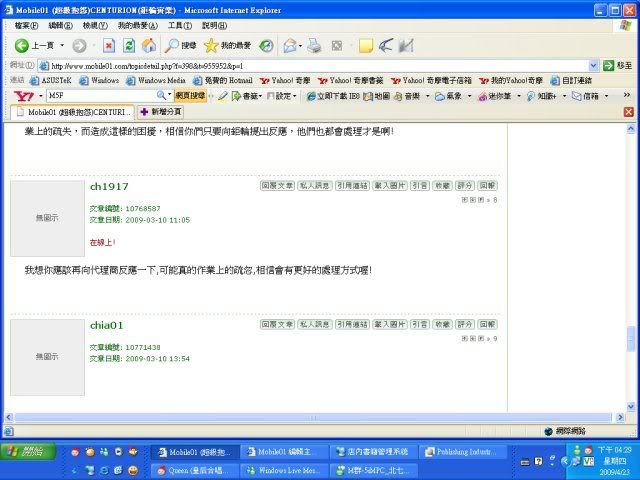This screenshot has width=640, height=480.
Task: Click the Stop loading icon
Action: click(x=109, y=46)
